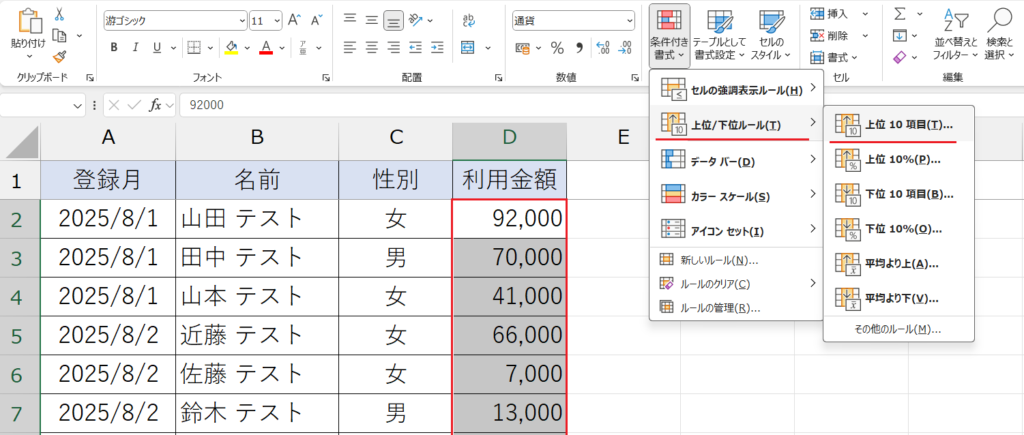This screenshot has height=435, width=1024.
Task: Toggle center text alignment
Action: click(x=372, y=47)
